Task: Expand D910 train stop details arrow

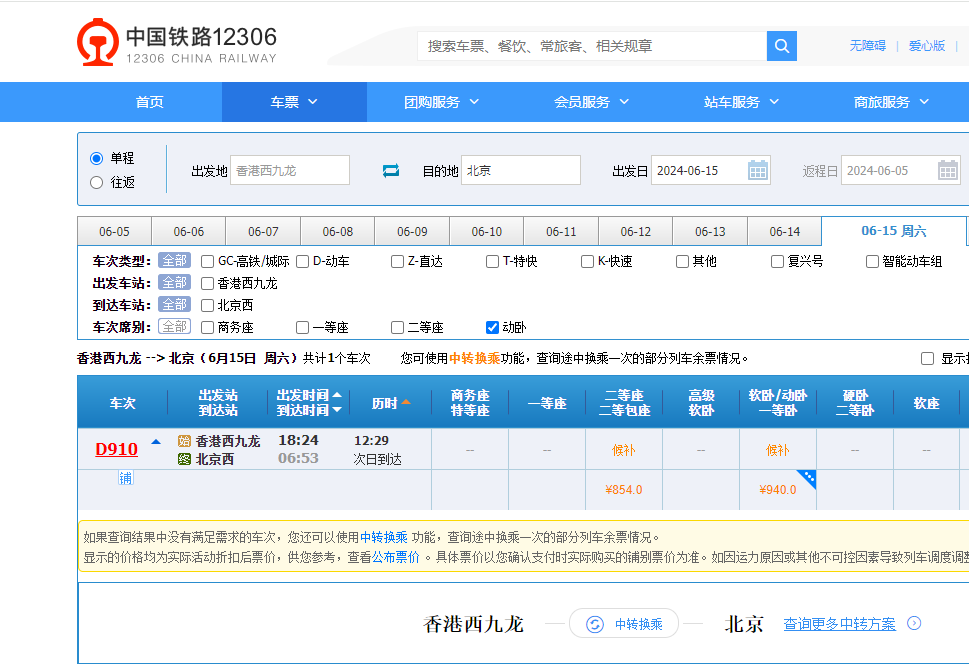Action: pyautogui.click(x=156, y=442)
